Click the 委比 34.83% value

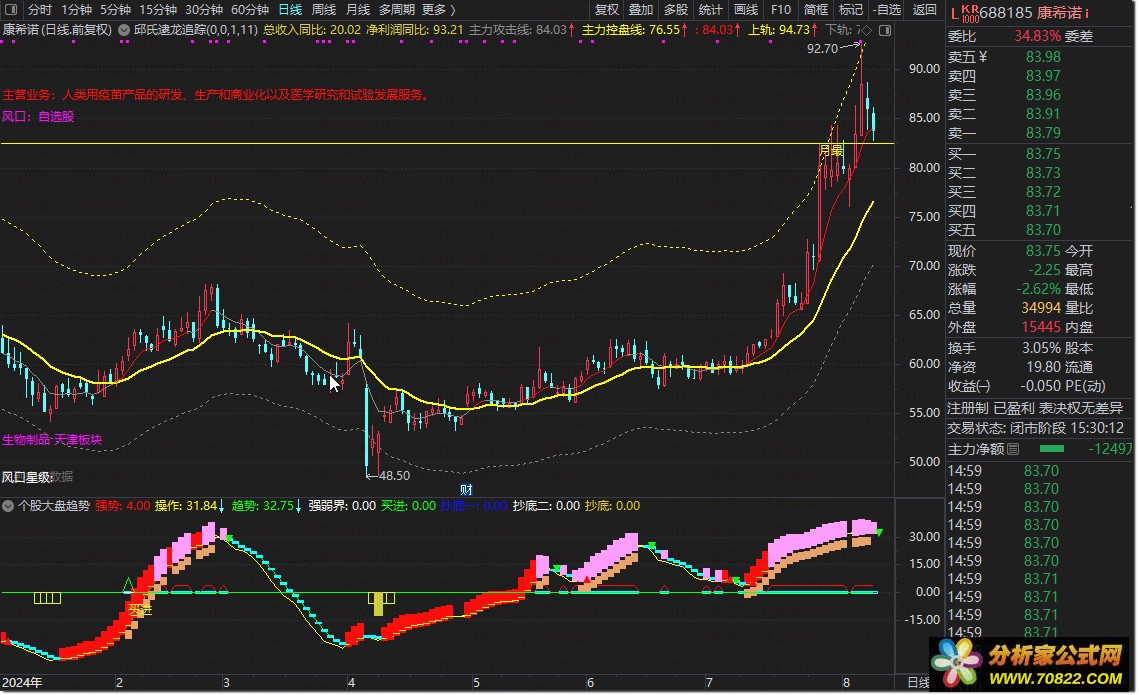1037,36
